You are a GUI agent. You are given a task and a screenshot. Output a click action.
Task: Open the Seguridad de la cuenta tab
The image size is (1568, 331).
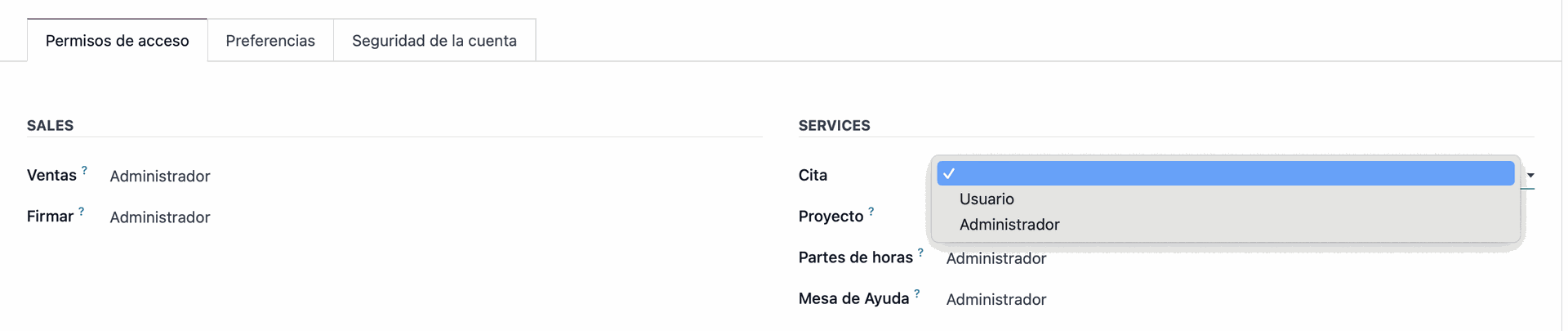pyautogui.click(x=434, y=40)
